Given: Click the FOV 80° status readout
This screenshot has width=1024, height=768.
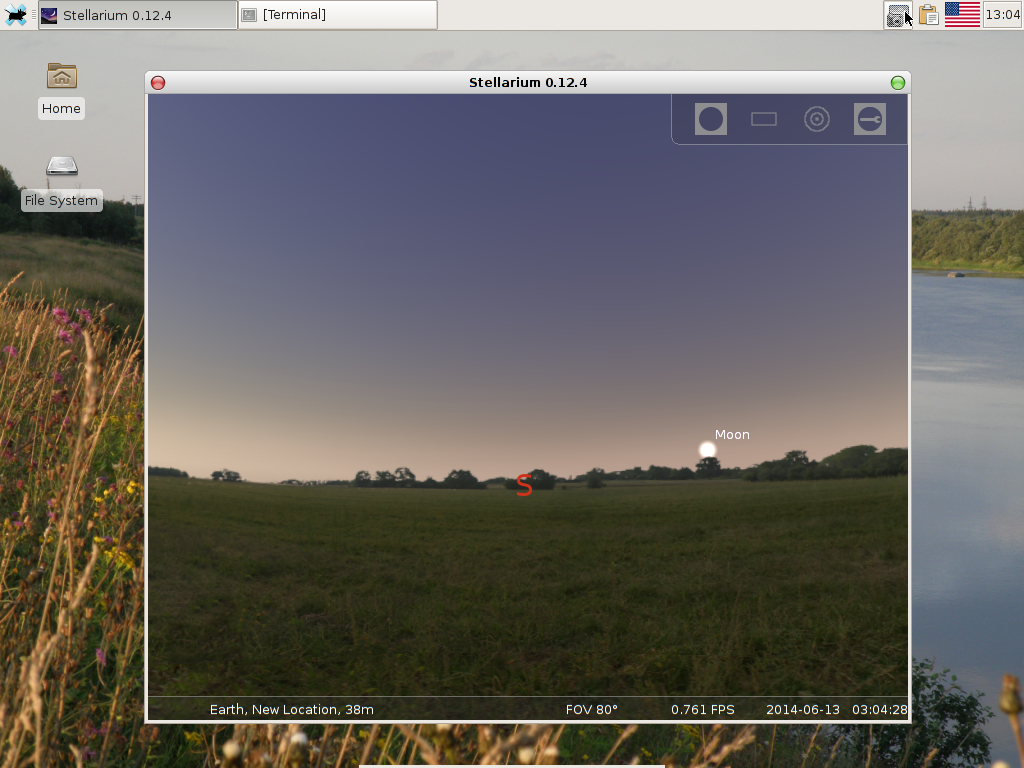Looking at the screenshot, I should tap(591, 709).
